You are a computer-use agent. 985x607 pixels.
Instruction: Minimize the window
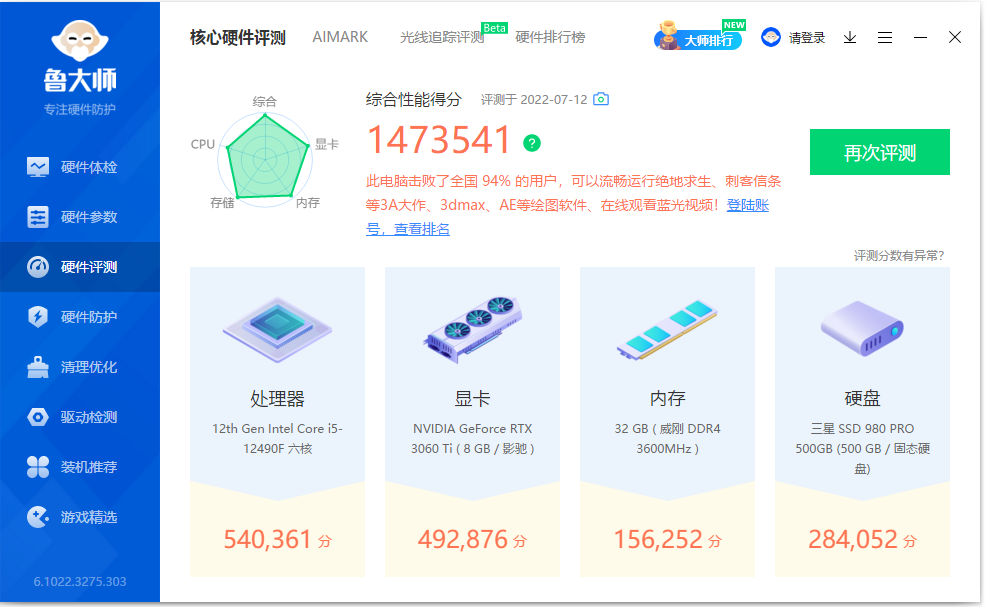[x=920, y=38]
